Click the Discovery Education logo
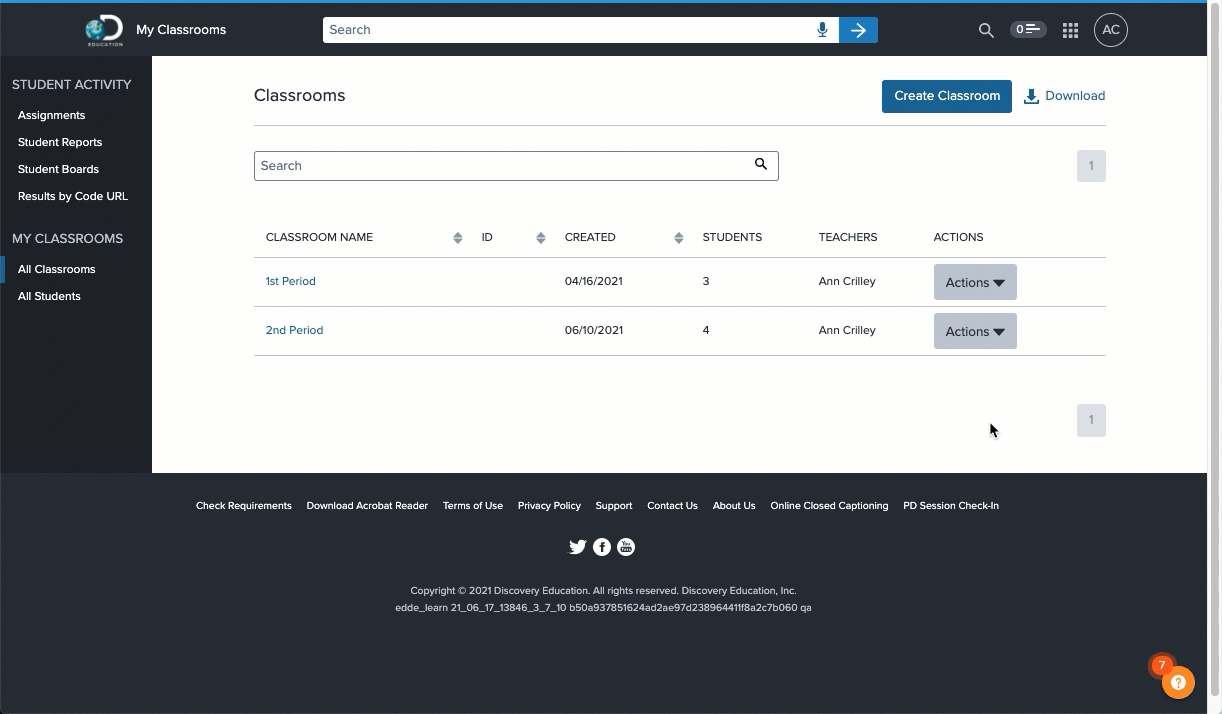 click(104, 30)
